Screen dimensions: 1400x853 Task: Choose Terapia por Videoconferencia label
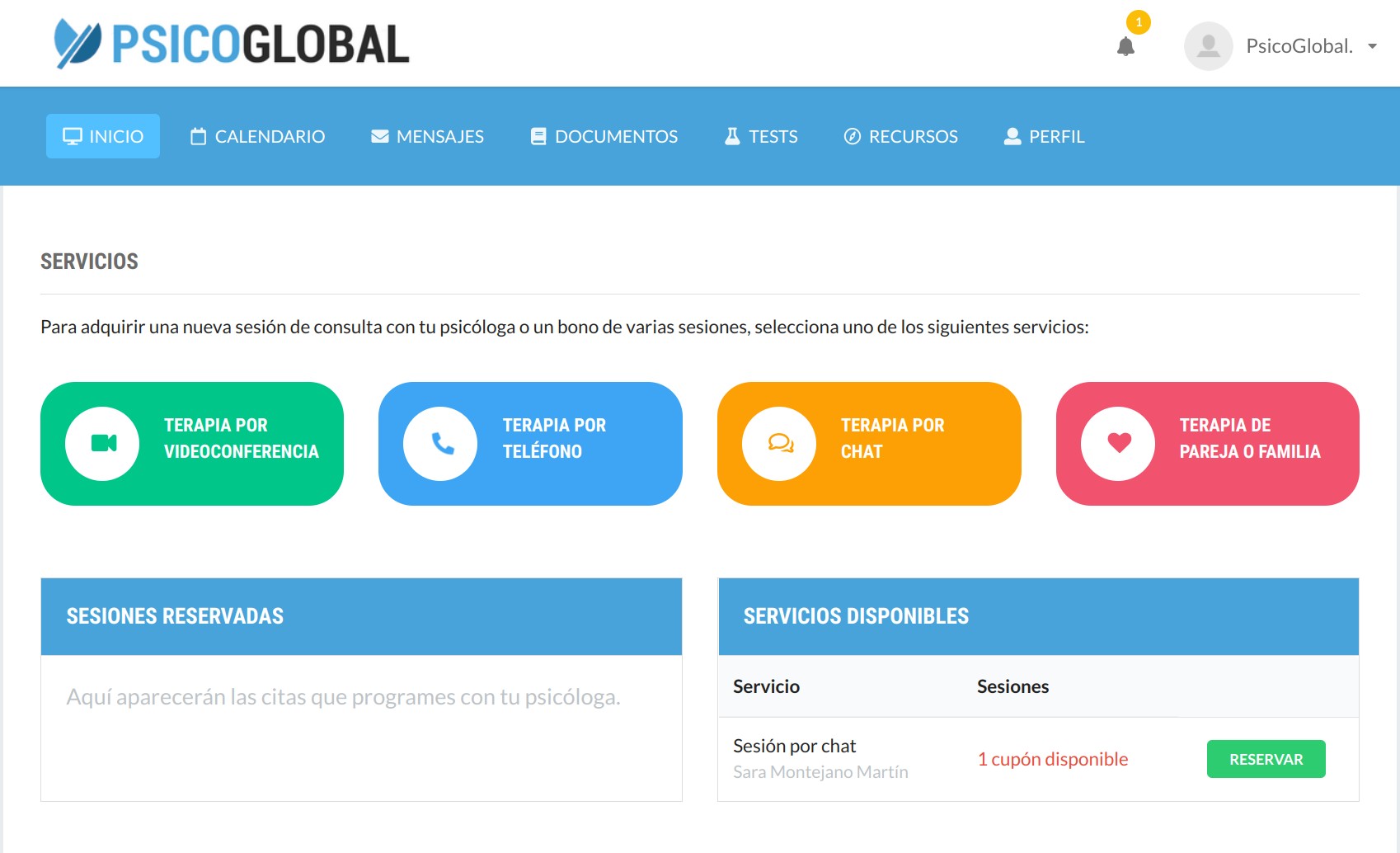(242, 438)
